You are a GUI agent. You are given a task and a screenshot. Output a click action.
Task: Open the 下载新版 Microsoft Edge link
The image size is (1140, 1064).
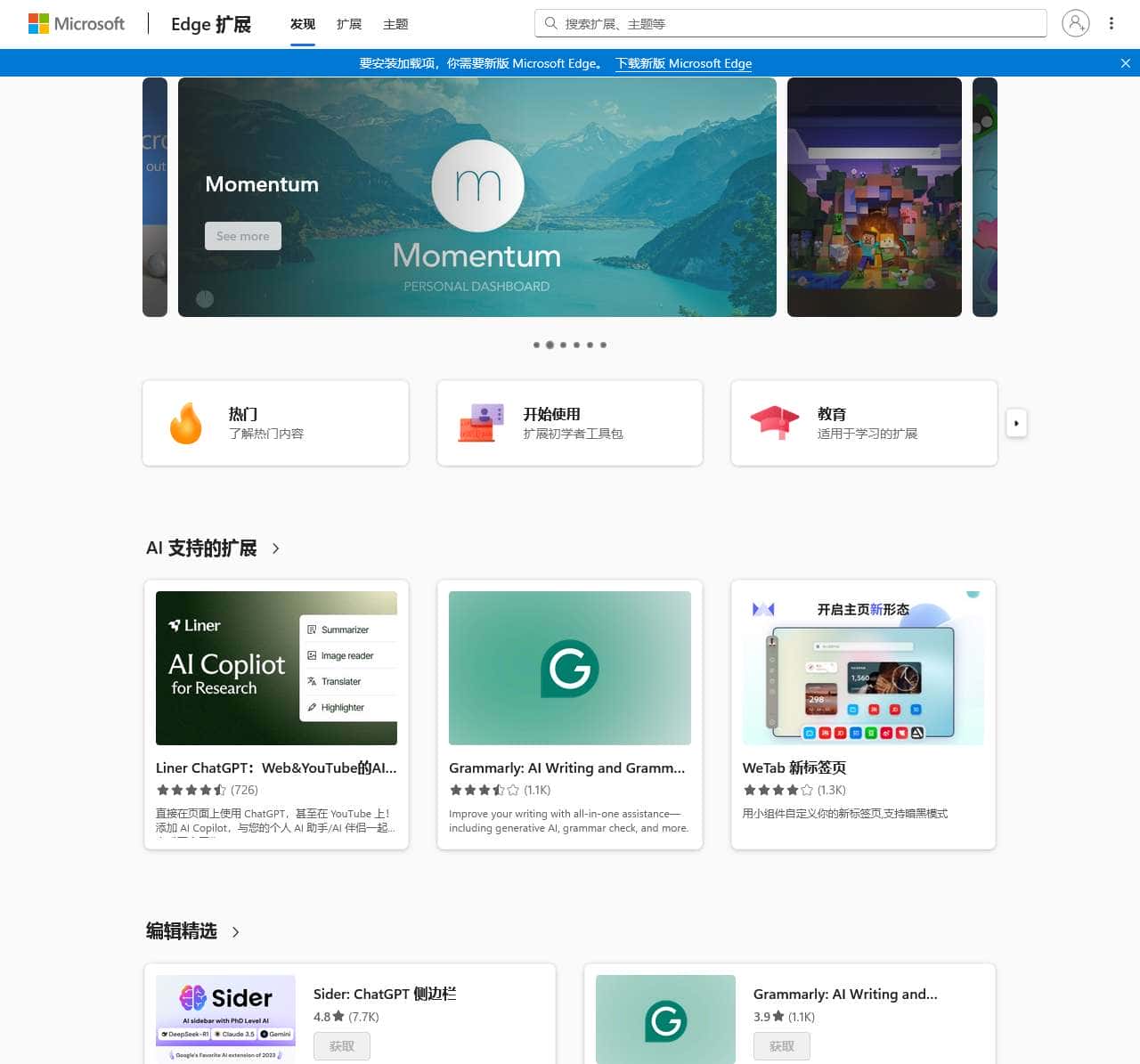(683, 63)
